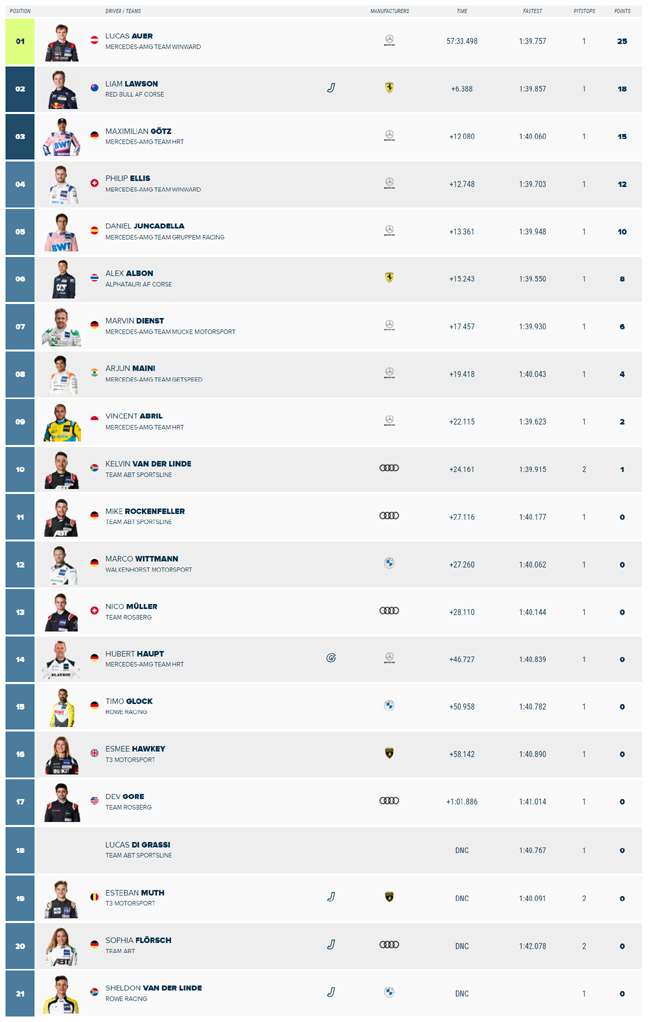Click the Ferrari logo in Alex Albon's row
650x1022 pixels.
pyautogui.click(x=389, y=278)
